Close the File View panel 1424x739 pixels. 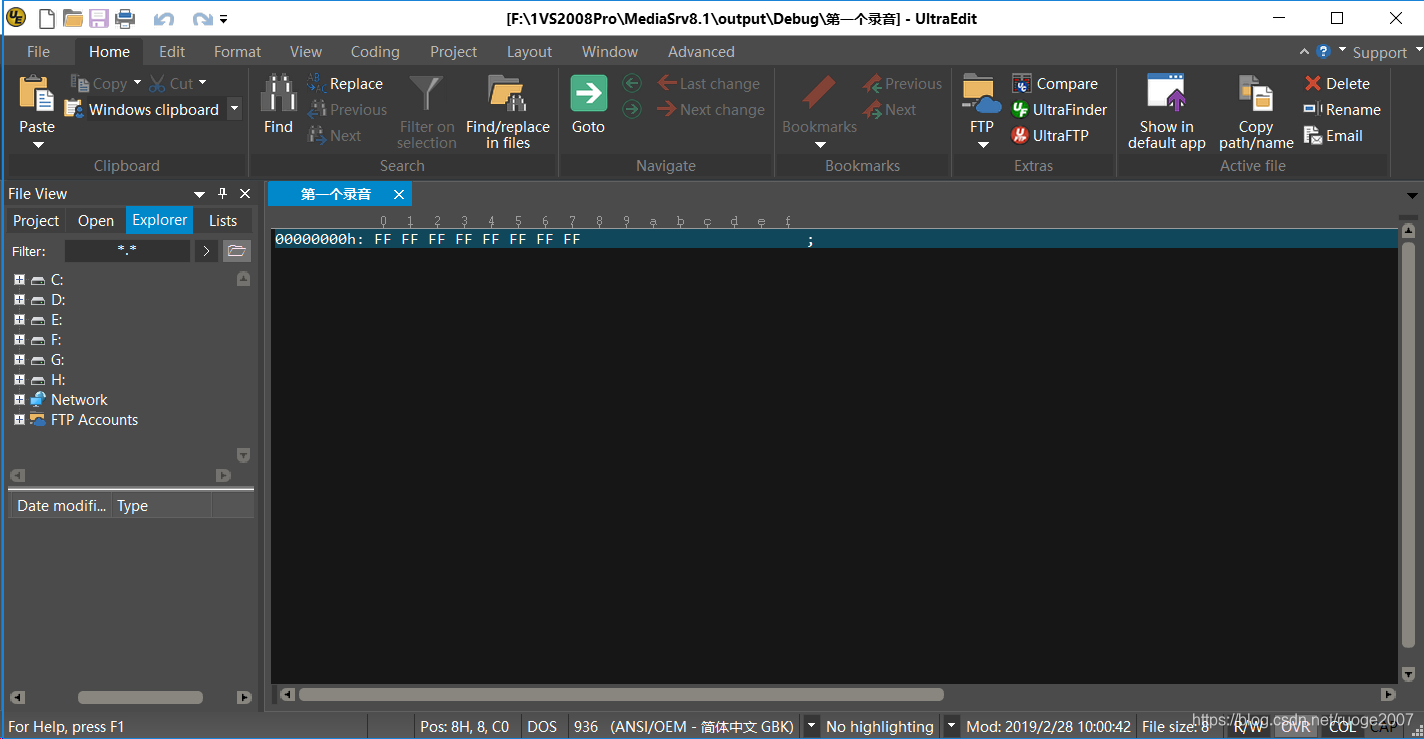(x=245, y=194)
